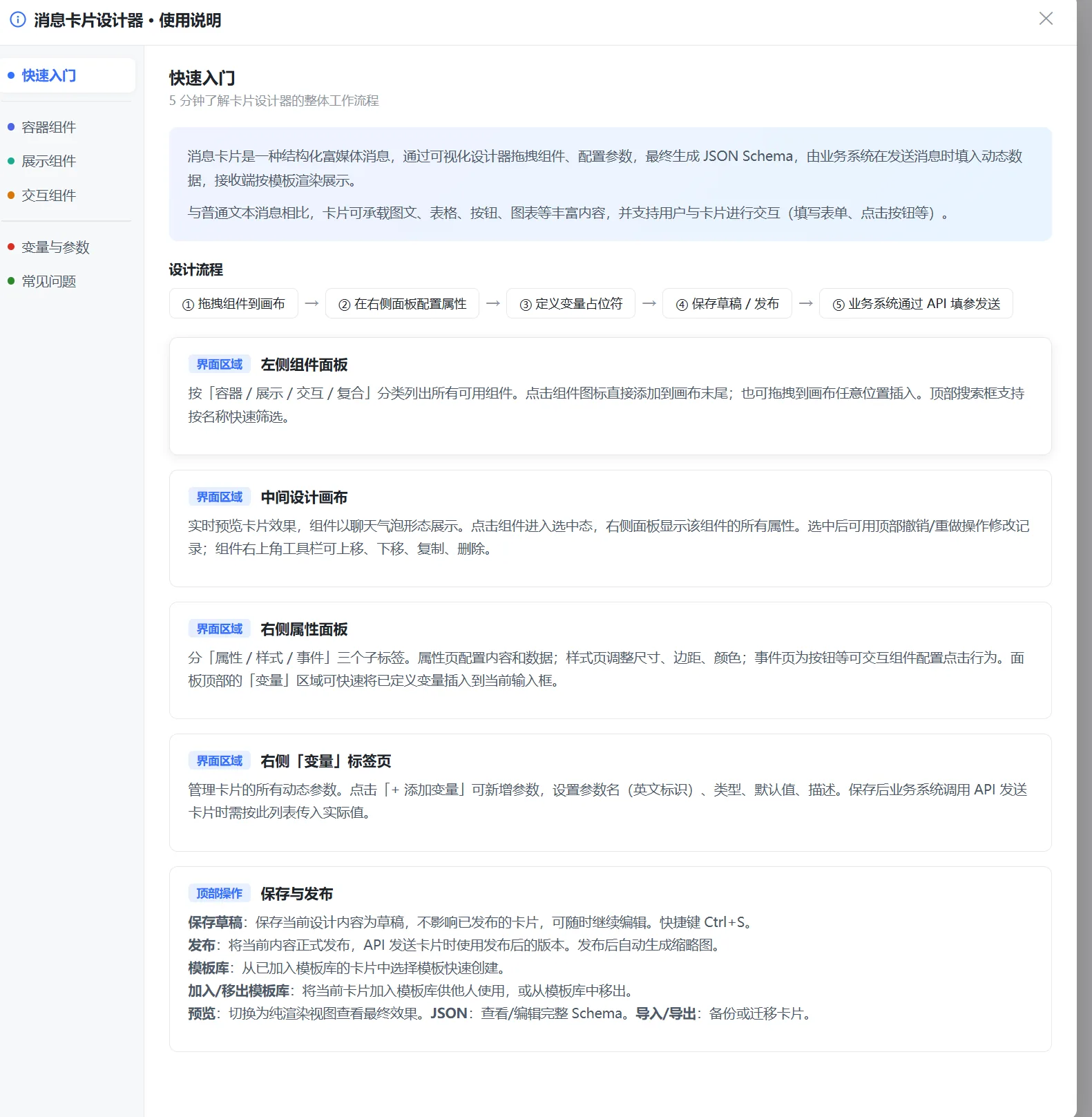Click the 保存与发布 card heading
Image resolution: width=1092 pixels, height=1117 pixels.
(296, 894)
